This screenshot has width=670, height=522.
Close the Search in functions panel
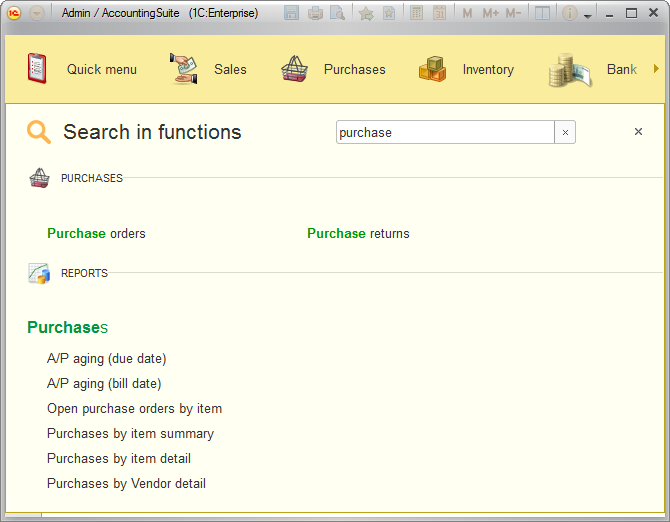pyautogui.click(x=638, y=132)
